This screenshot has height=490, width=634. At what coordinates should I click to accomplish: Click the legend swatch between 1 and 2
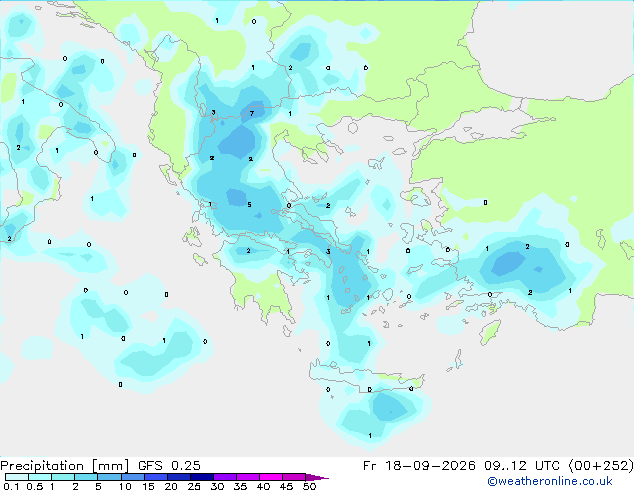click(63, 477)
